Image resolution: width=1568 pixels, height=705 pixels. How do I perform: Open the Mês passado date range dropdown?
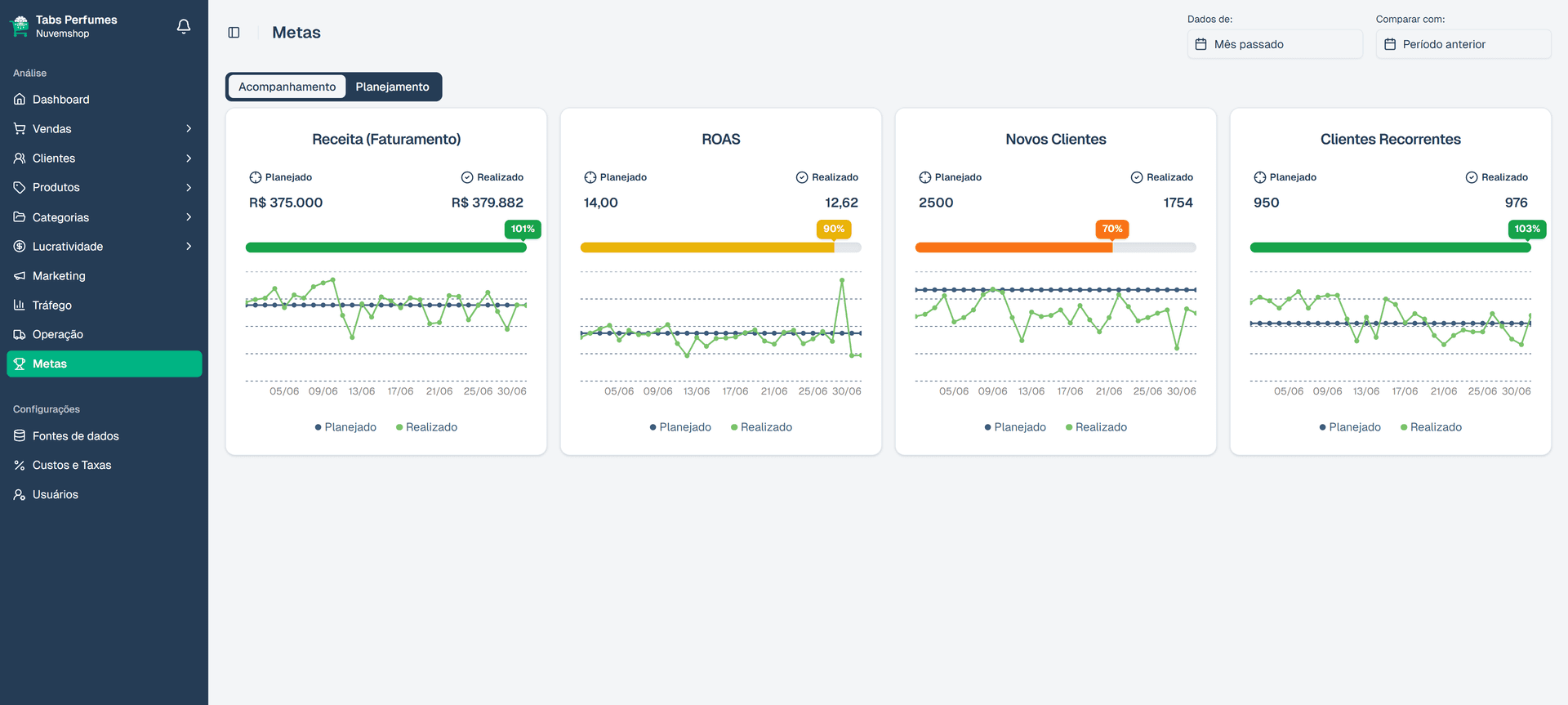(1274, 44)
